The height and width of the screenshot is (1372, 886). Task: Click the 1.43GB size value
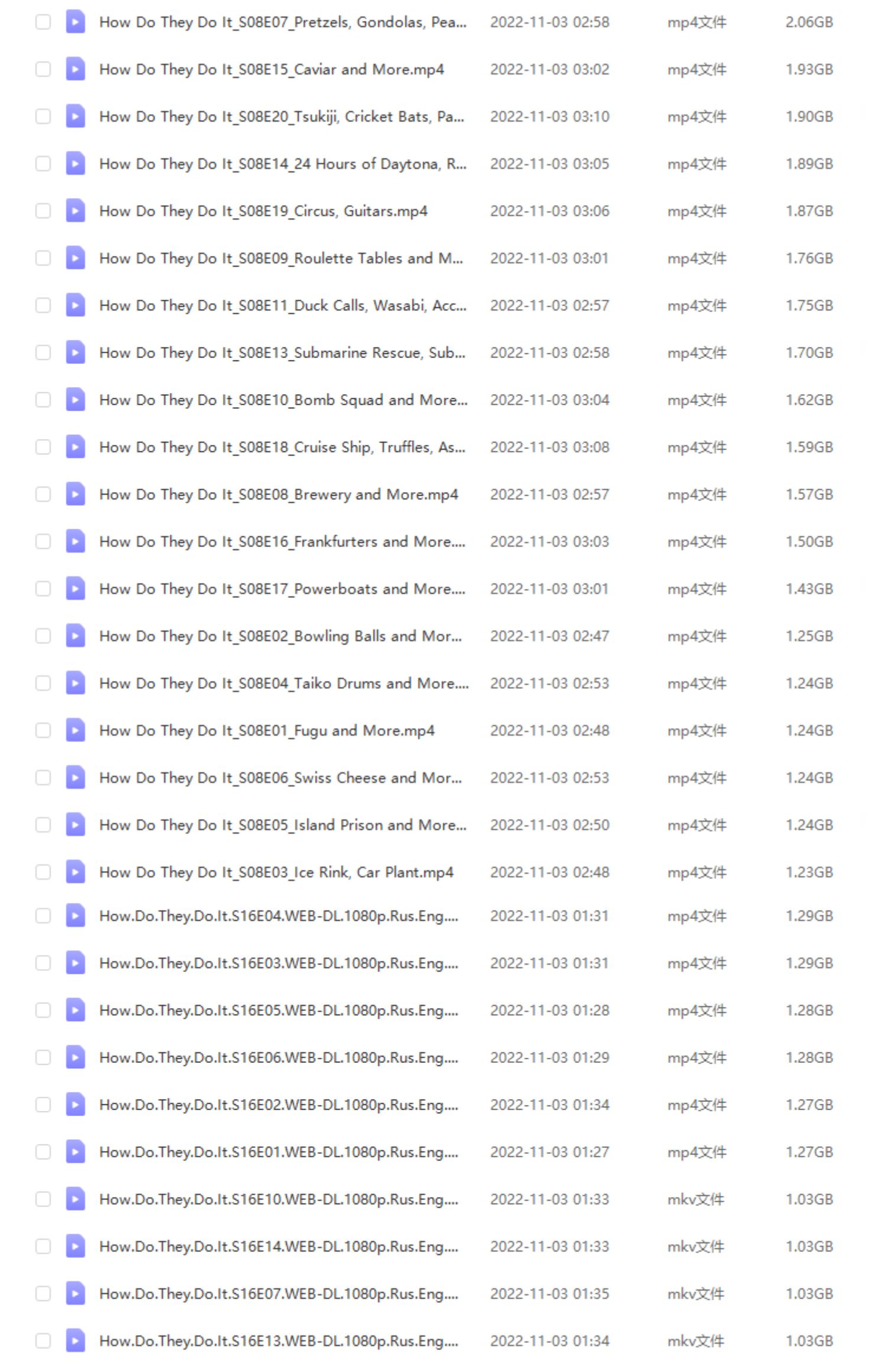809,589
